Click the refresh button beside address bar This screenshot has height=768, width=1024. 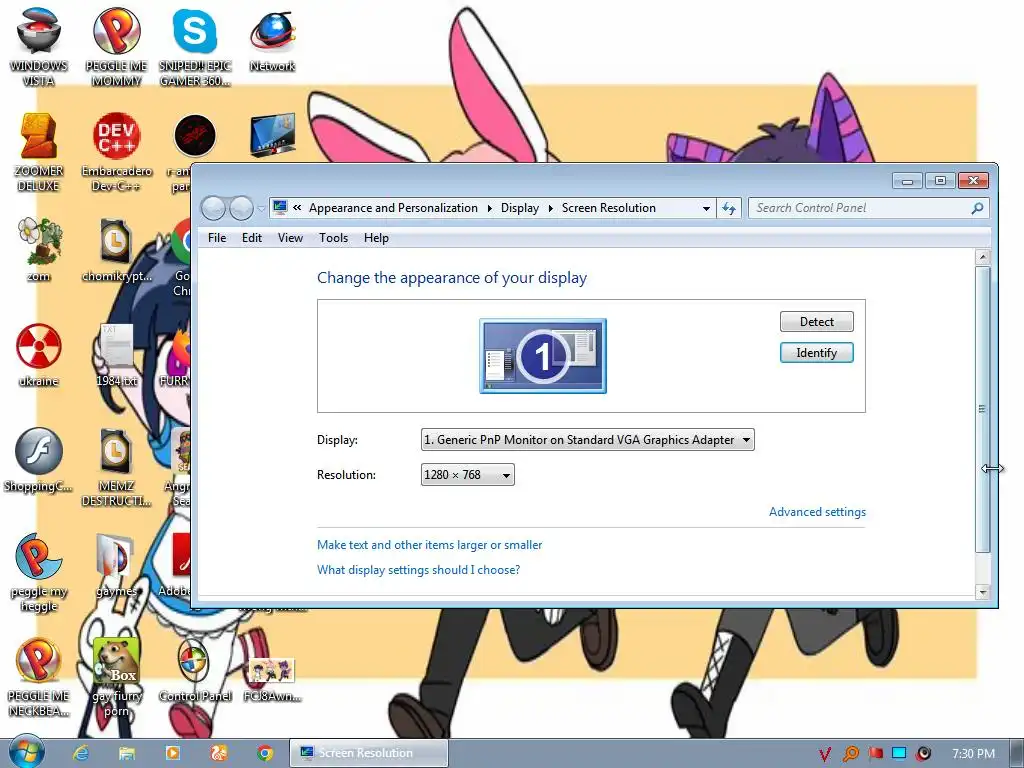tap(729, 208)
